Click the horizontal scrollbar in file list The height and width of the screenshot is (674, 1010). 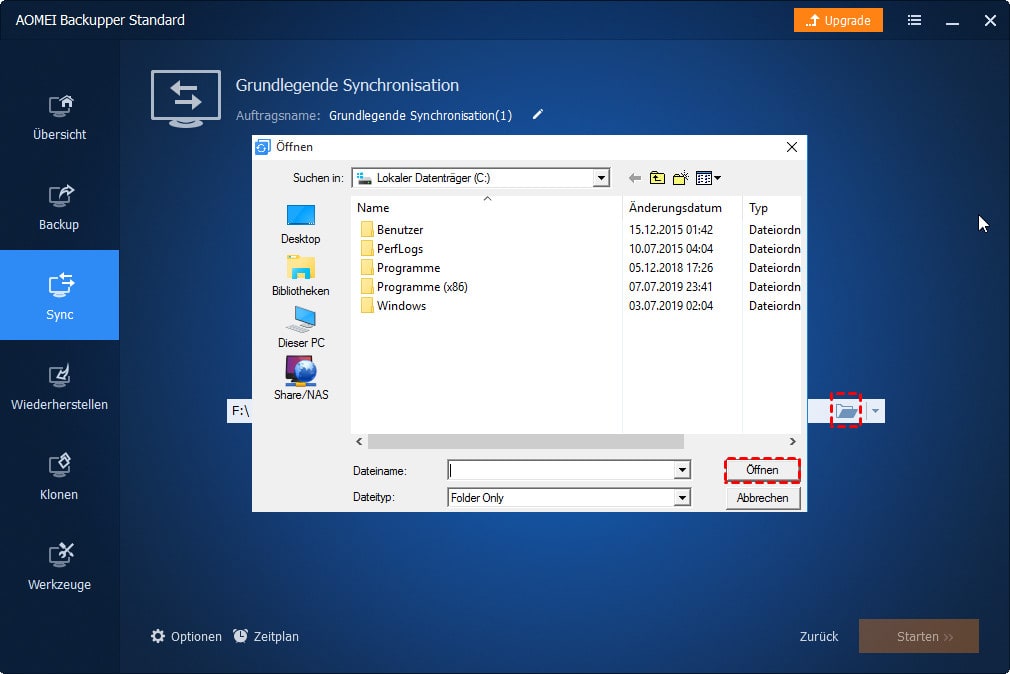click(x=525, y=441)
